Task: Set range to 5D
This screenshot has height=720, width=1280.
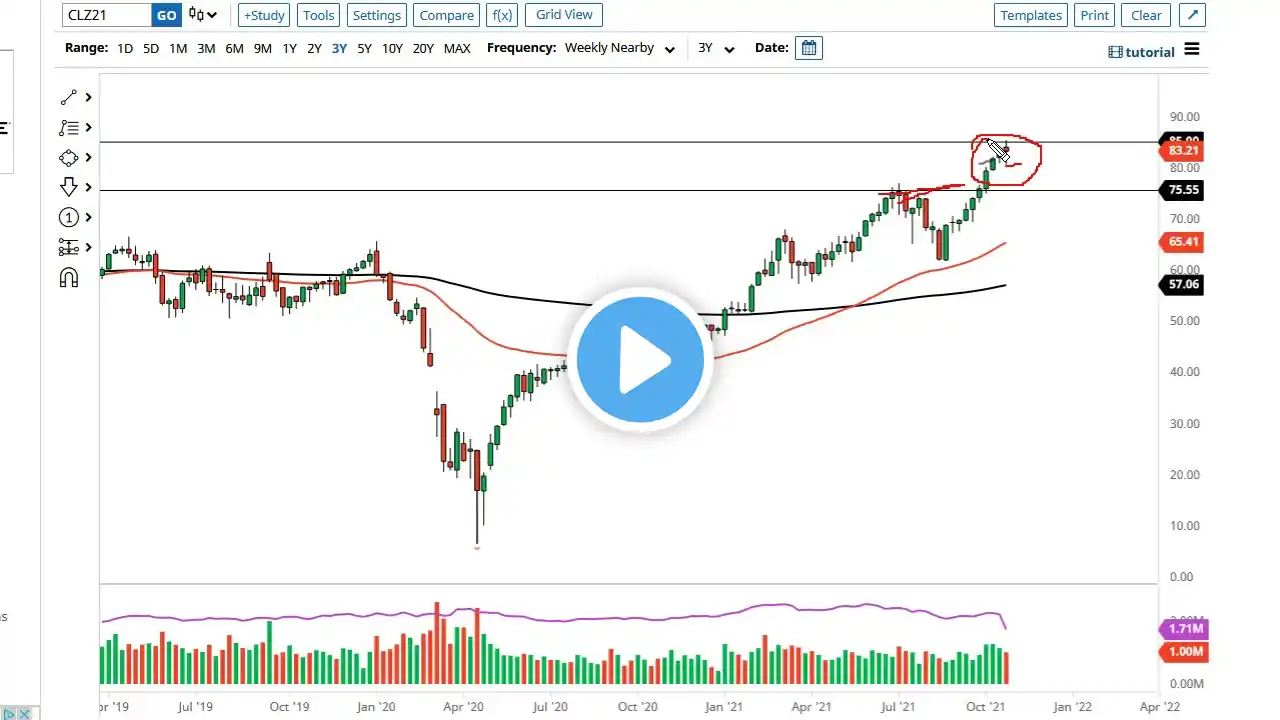Action: (x=151, y=48)
